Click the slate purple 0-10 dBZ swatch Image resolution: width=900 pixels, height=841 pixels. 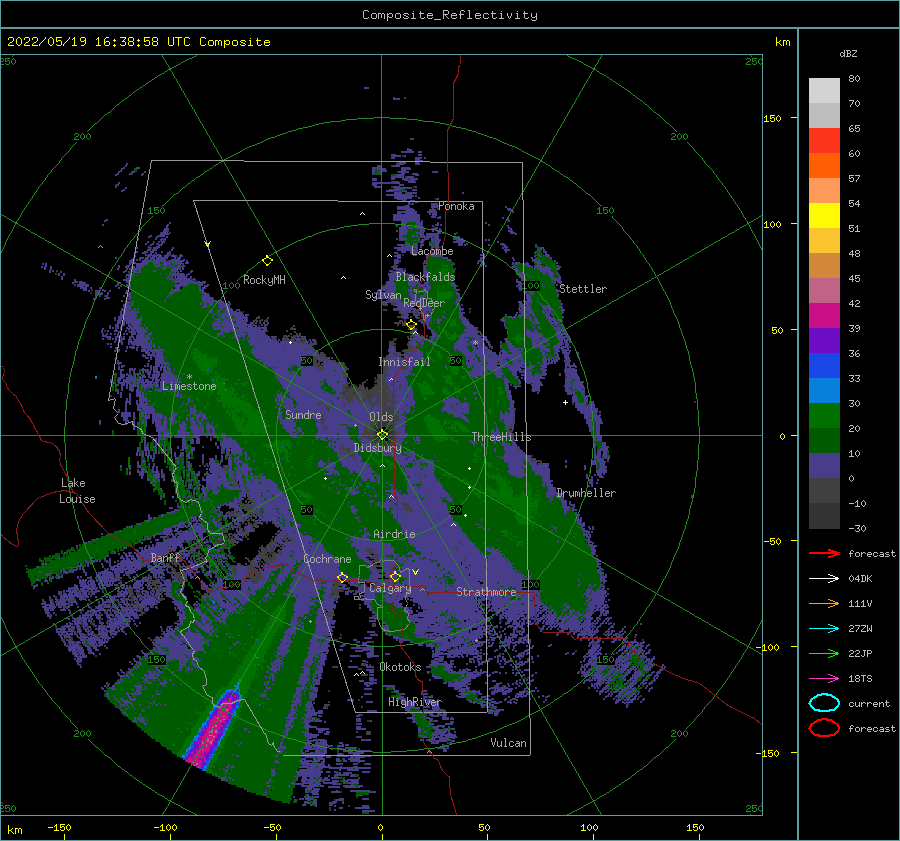pyautogui.click(x=824, y=466)
